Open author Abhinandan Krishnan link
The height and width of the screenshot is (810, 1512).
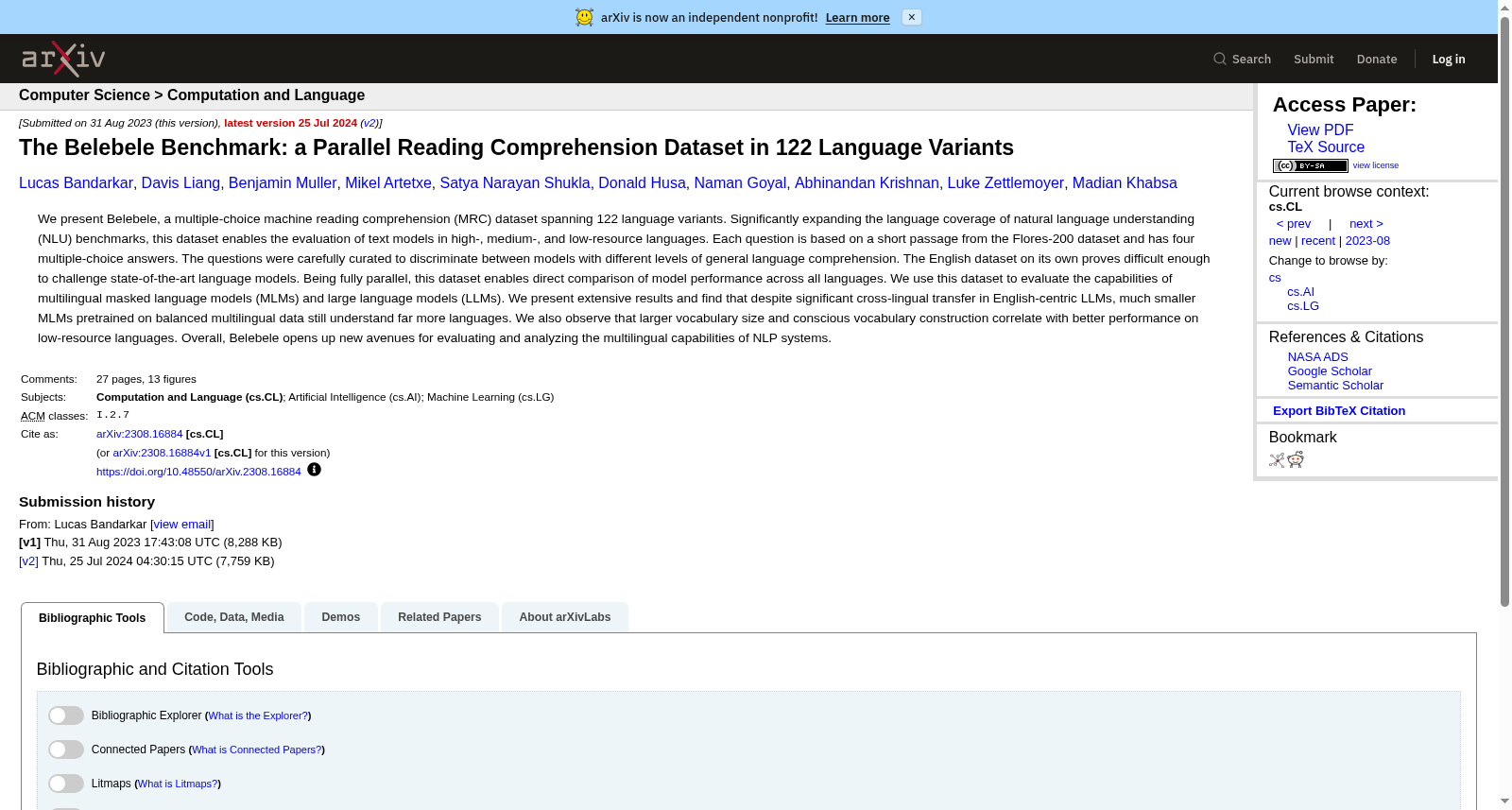tap(867, 183)
